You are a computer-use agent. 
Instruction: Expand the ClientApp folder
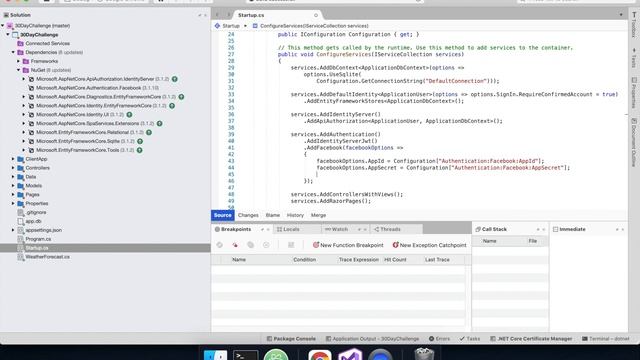[x=13, y=159]
